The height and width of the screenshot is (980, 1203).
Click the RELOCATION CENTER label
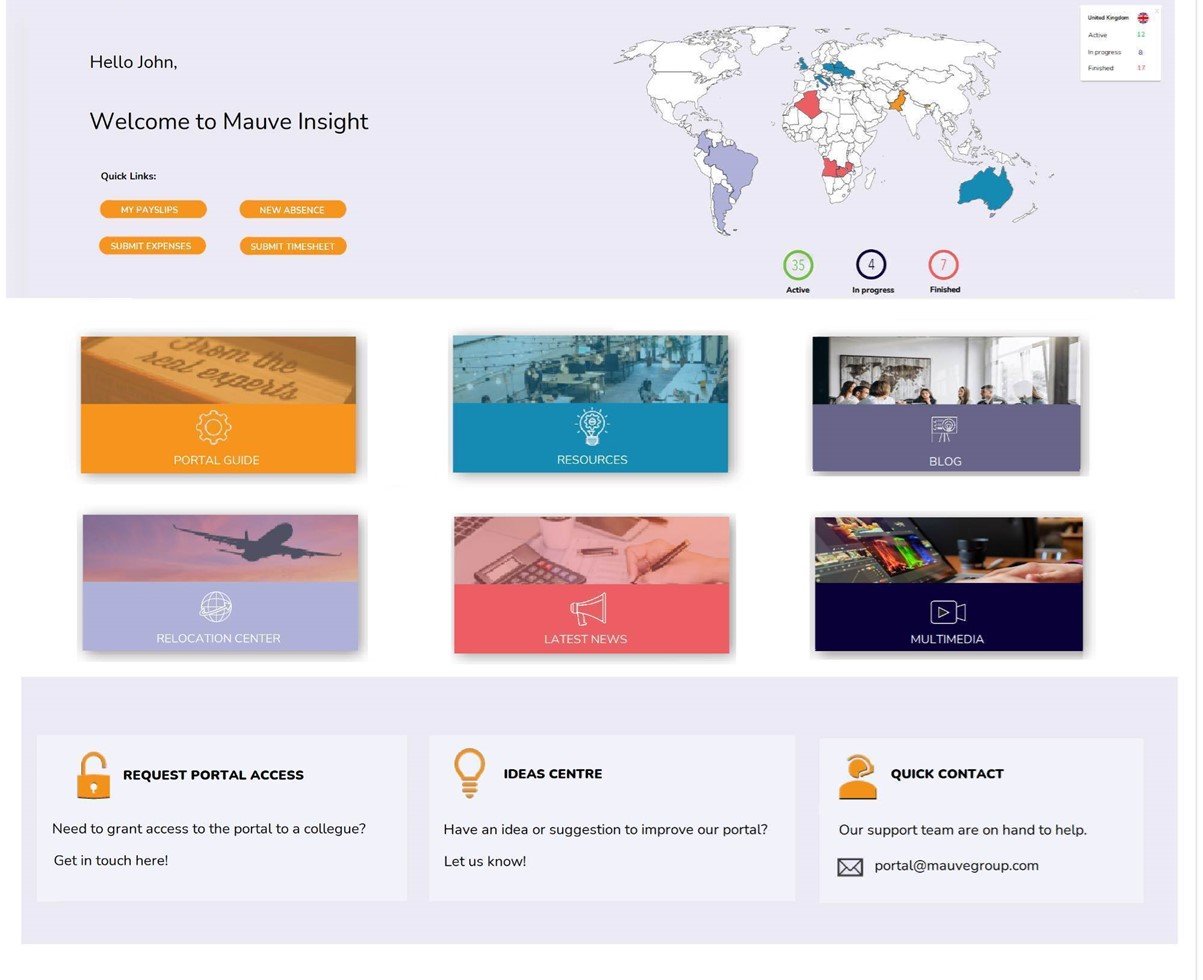coord(218,638)
